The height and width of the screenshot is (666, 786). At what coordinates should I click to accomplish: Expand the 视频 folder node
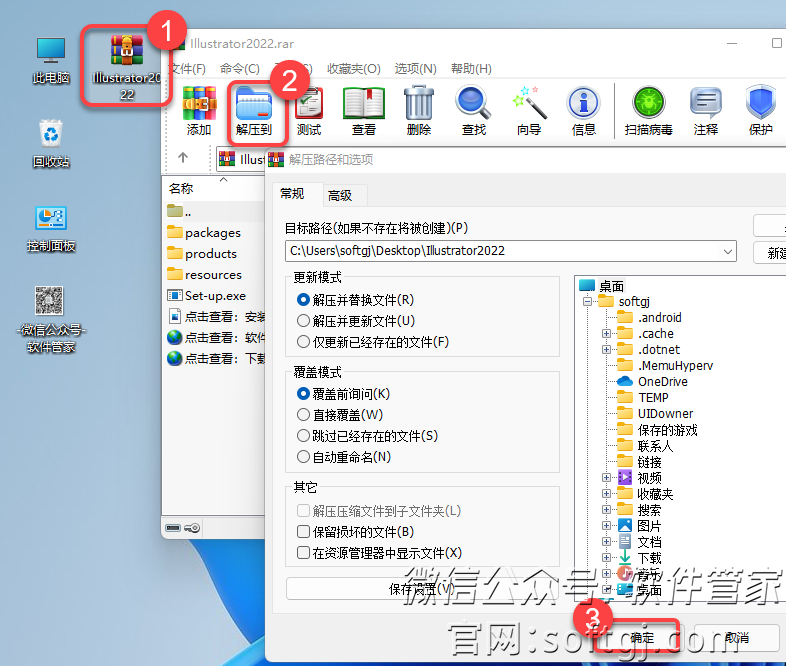coord(607,478)
